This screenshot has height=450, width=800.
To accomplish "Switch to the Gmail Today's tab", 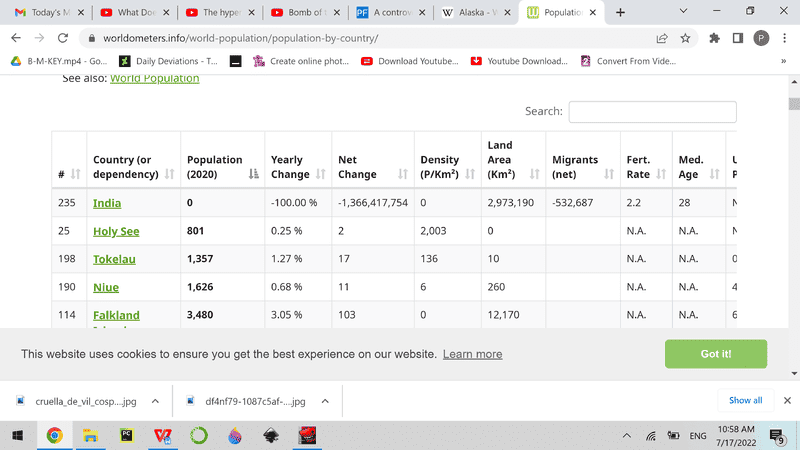I will coord(47,13).
